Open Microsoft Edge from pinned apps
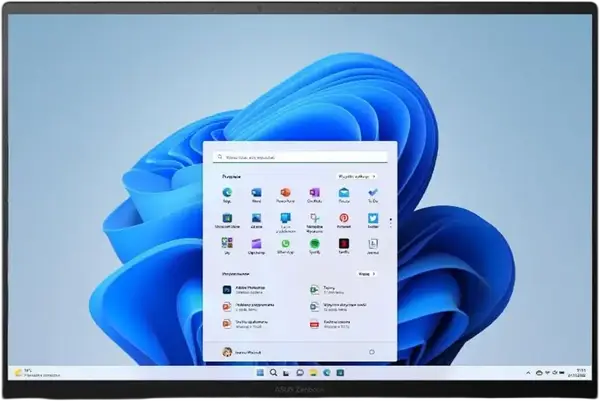Image resolution: width=600 pixels, height=401 pixels. (228, 193)
